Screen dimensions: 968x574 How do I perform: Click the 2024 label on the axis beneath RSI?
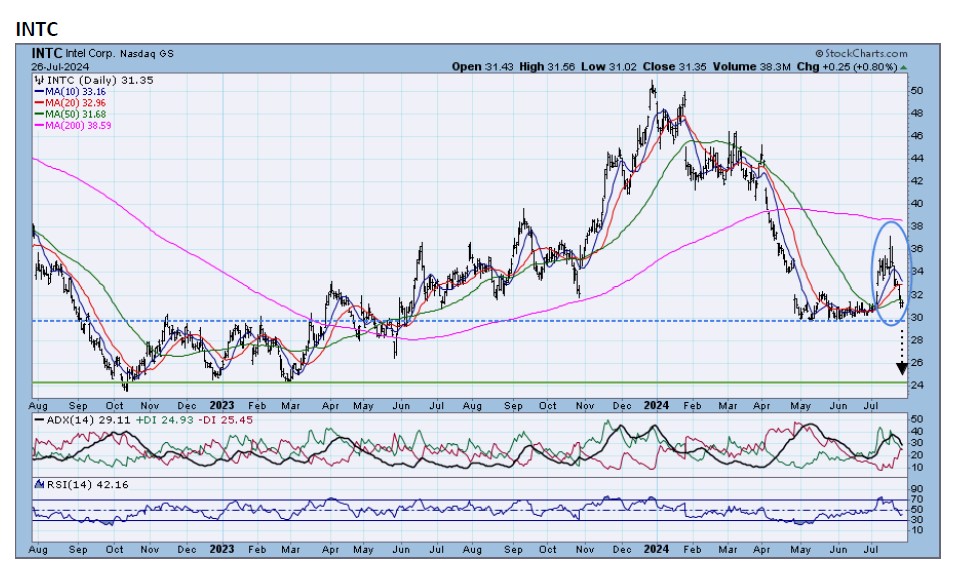tap(656, 549)
